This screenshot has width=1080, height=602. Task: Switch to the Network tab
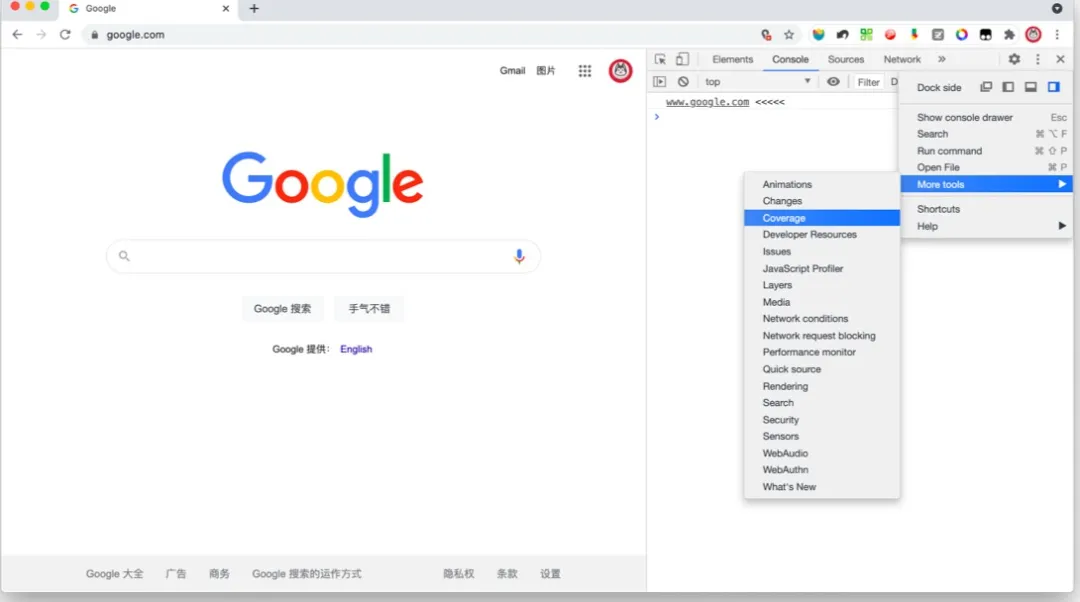point(902,59)
